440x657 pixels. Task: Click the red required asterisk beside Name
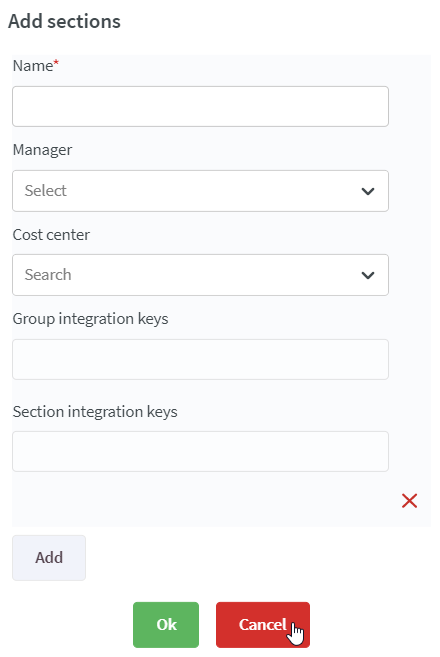pos(56,62)
